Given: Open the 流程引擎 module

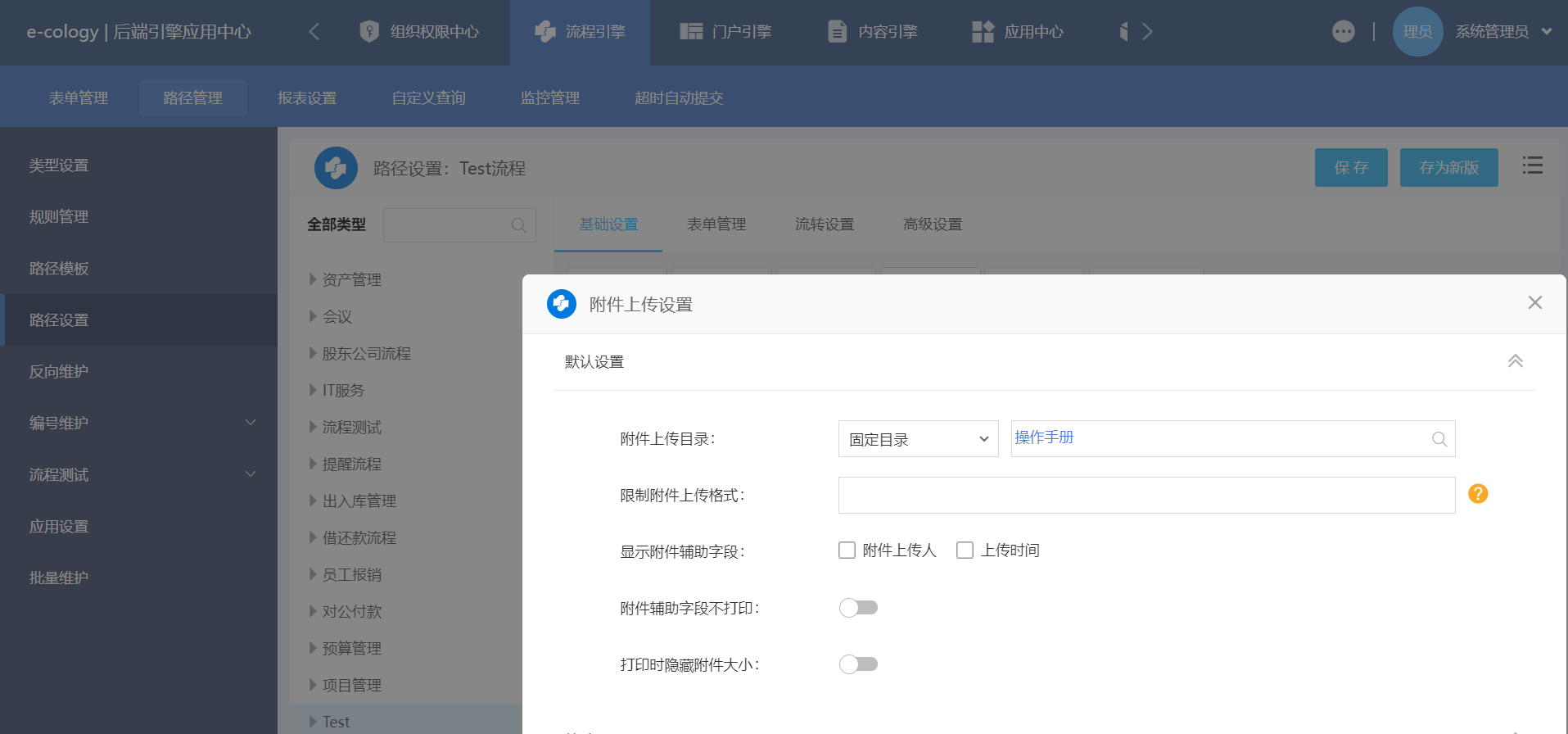Looking at the screenshot, I should point(580,32).
